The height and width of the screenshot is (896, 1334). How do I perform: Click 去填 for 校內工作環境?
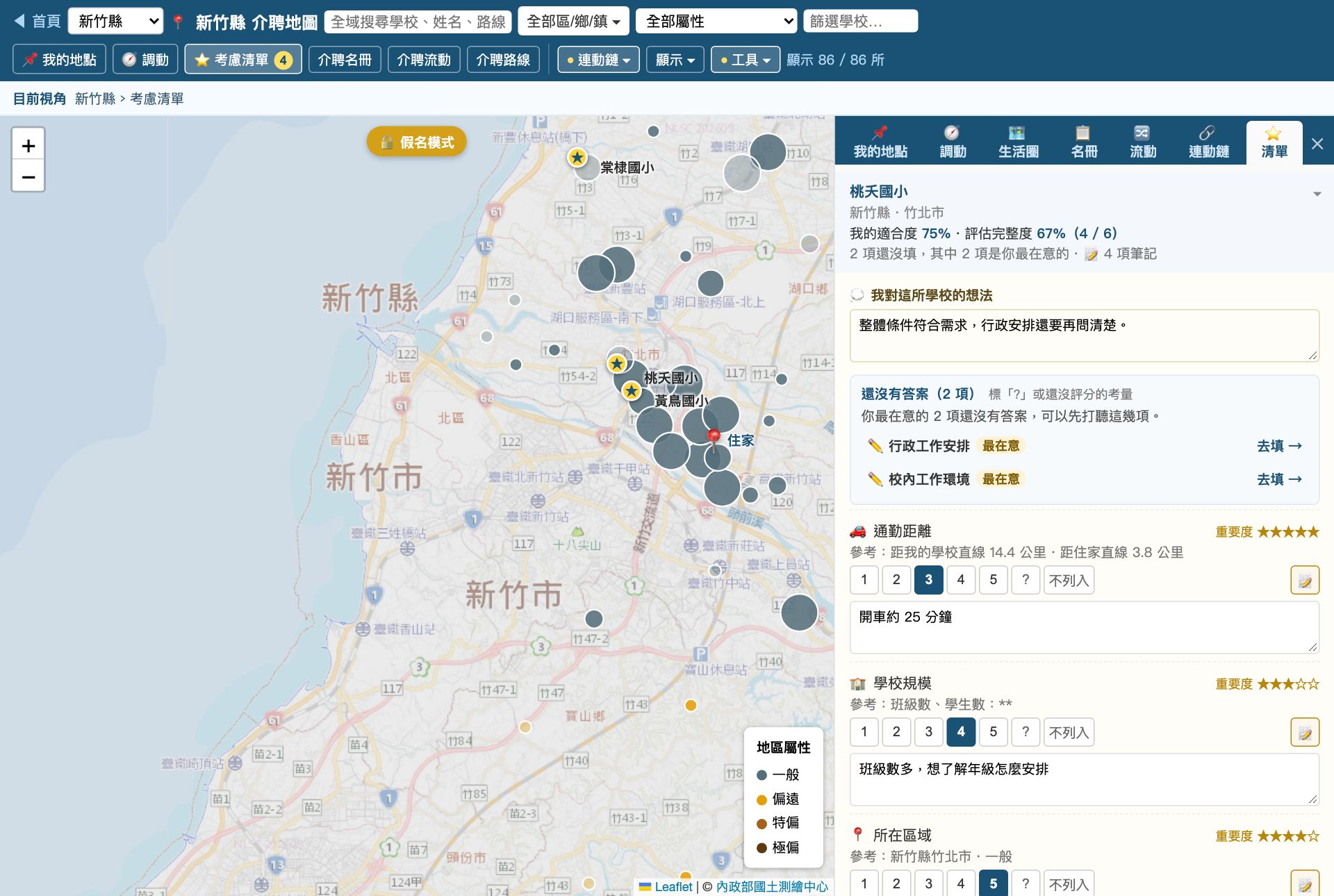[1279, 479]
